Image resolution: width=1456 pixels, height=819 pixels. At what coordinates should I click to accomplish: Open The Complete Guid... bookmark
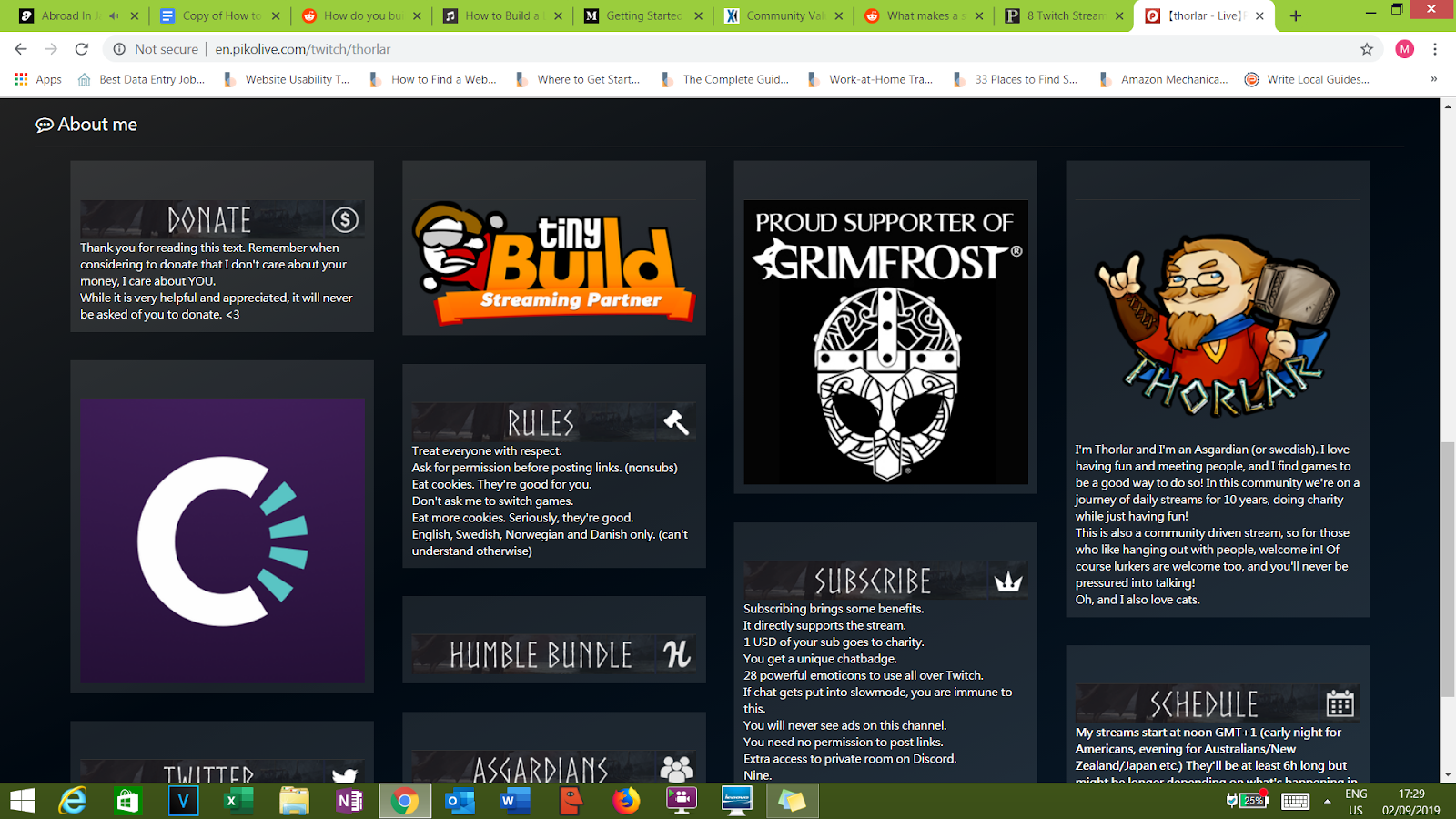pos(725,79)
